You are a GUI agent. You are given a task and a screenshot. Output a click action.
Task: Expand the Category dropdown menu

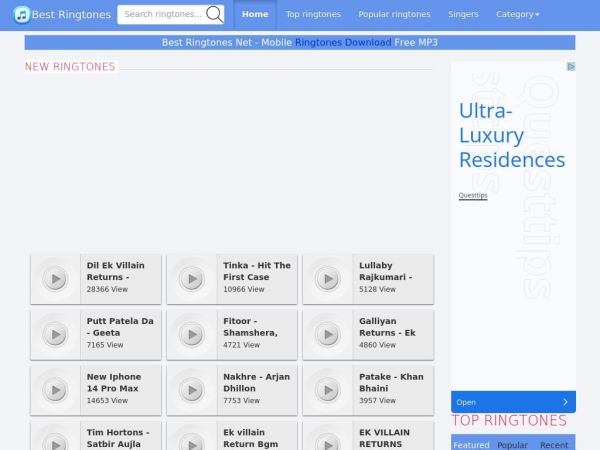click(517, 14)
